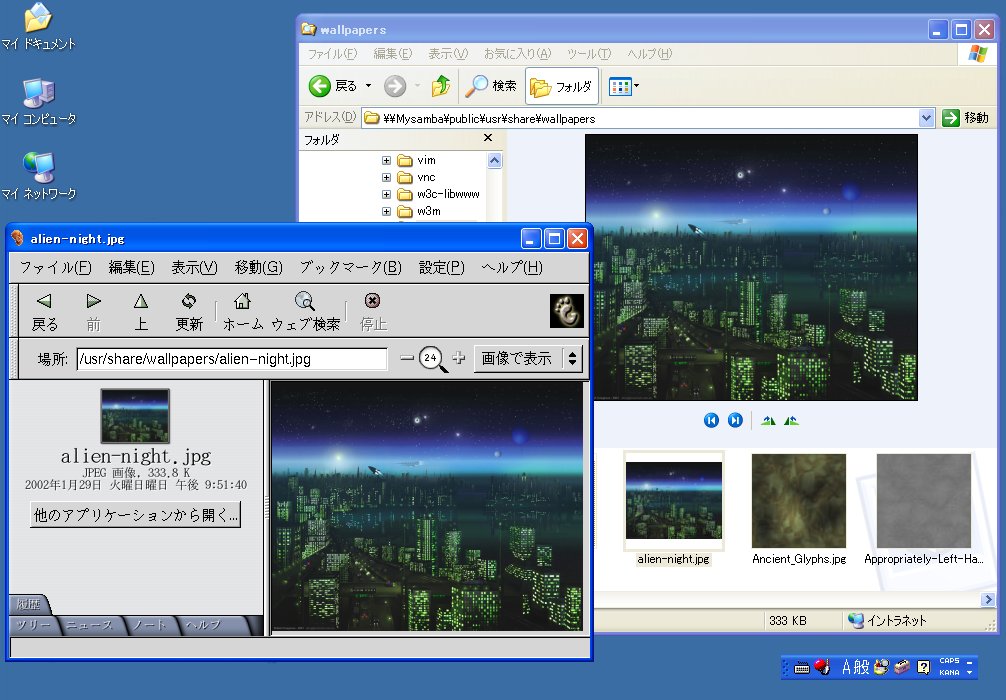This screenshot has width=1006, height=700.
Task: Toggle KANA on the language bar
Action: point(950,672)
